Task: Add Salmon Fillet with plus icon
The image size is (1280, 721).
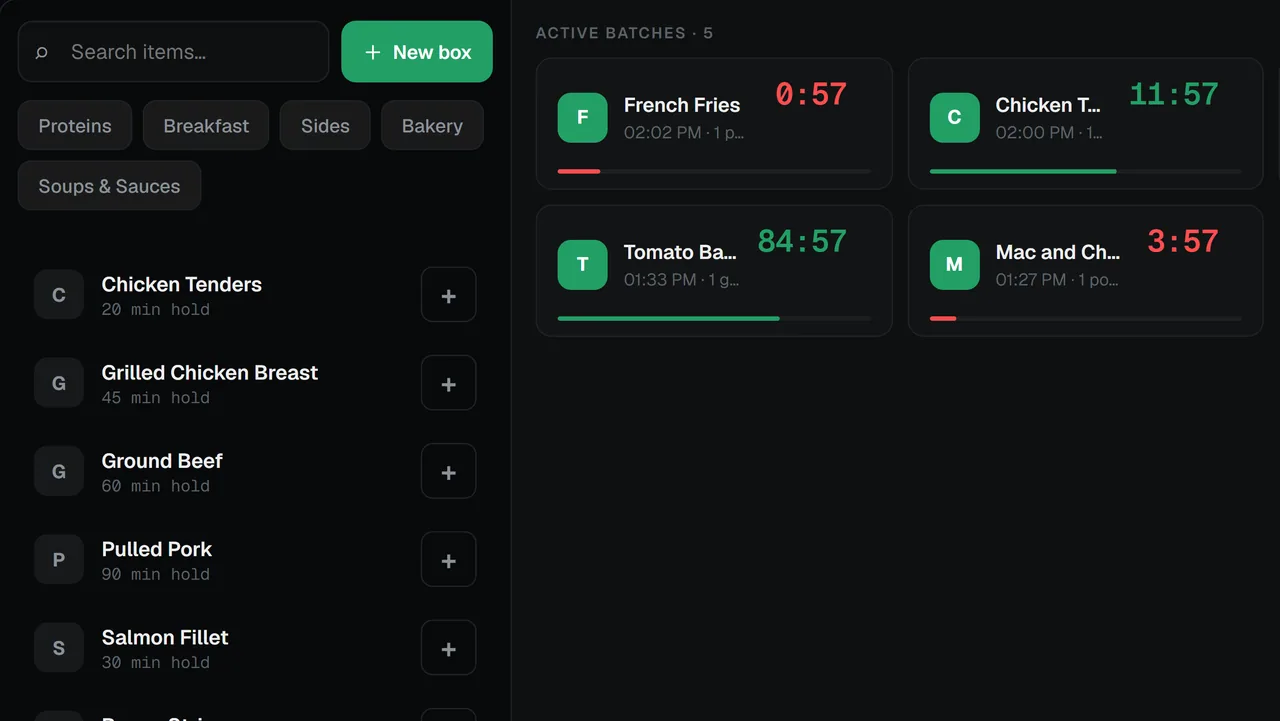Action: [x=448, y=648]
